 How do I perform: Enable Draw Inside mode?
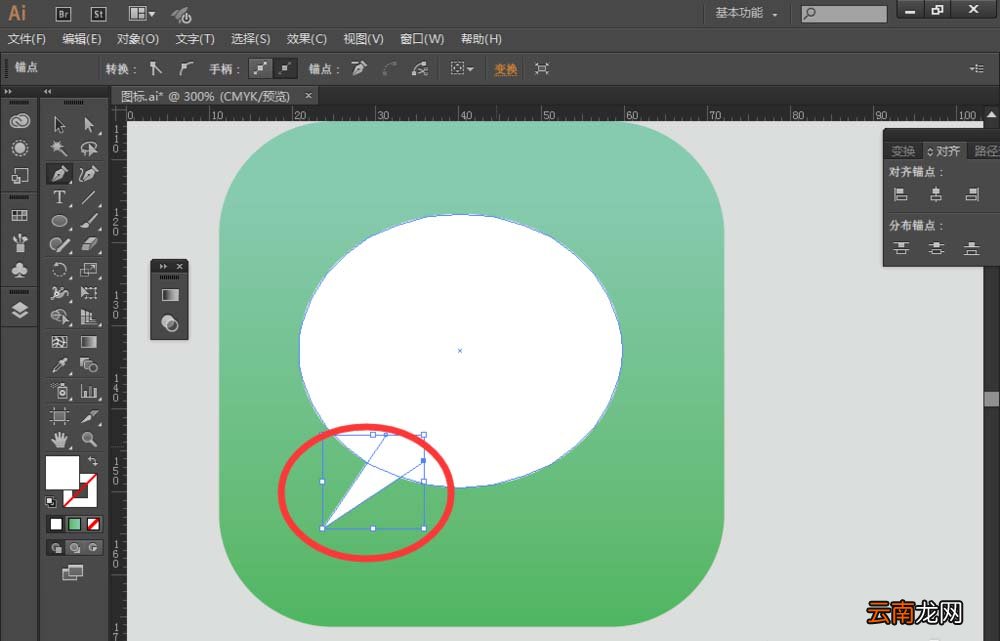tap(93, 548)
